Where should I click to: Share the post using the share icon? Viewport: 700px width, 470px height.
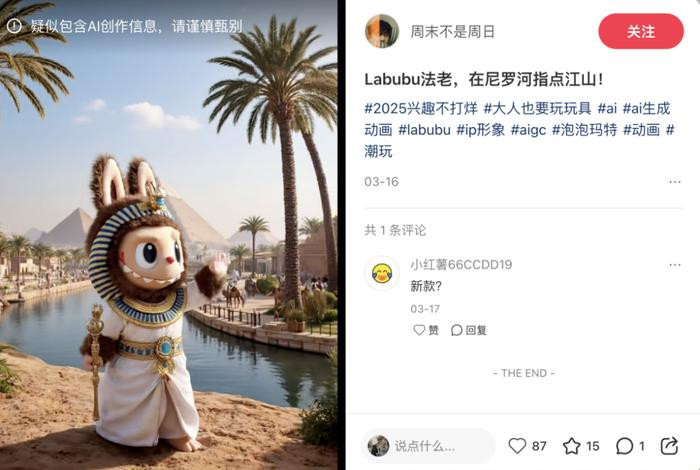(x=669, y=446)
